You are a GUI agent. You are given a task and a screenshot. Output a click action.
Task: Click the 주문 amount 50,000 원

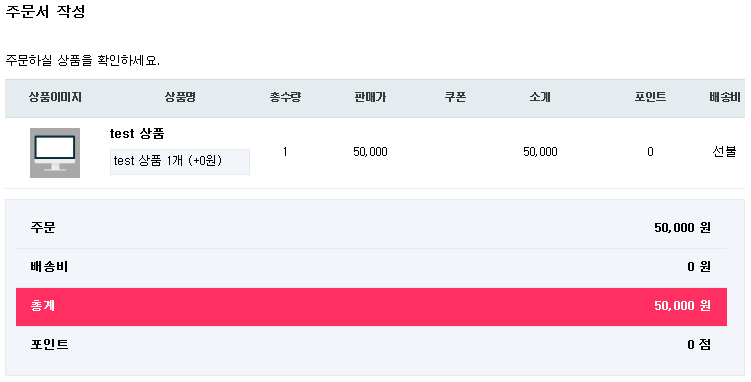682,228
